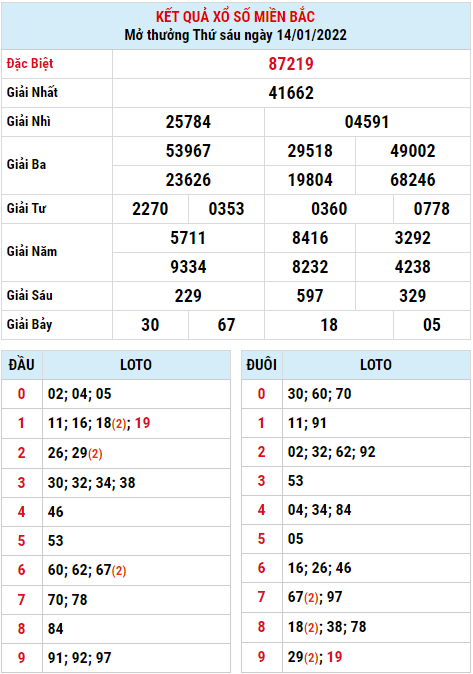Image resolution: width=473 pixels, height=674 pixels.
Task: Select fifth prize number 4238
Action: click(413, 267)
